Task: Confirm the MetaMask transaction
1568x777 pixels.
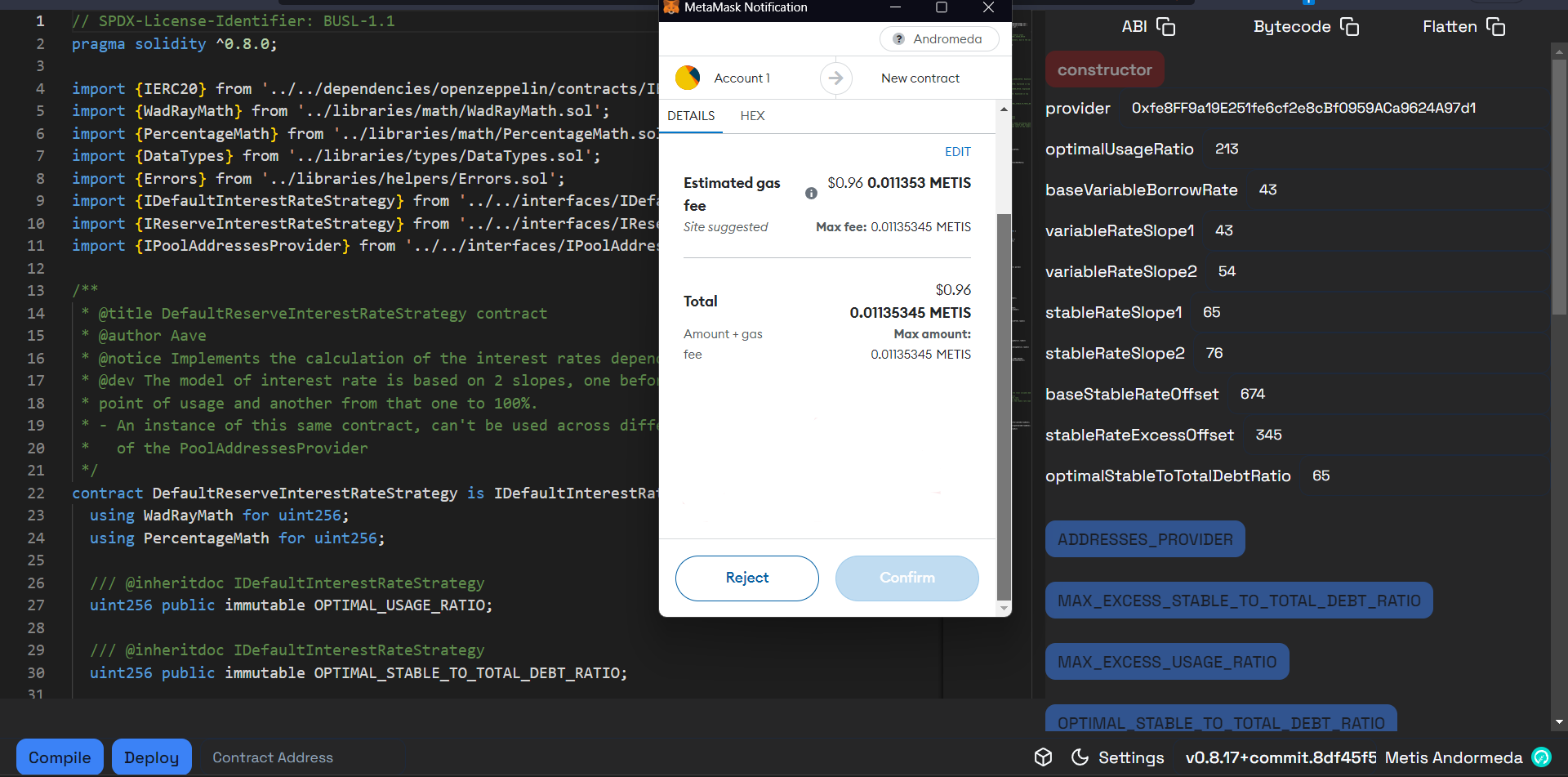Action: tap(906, 578)
